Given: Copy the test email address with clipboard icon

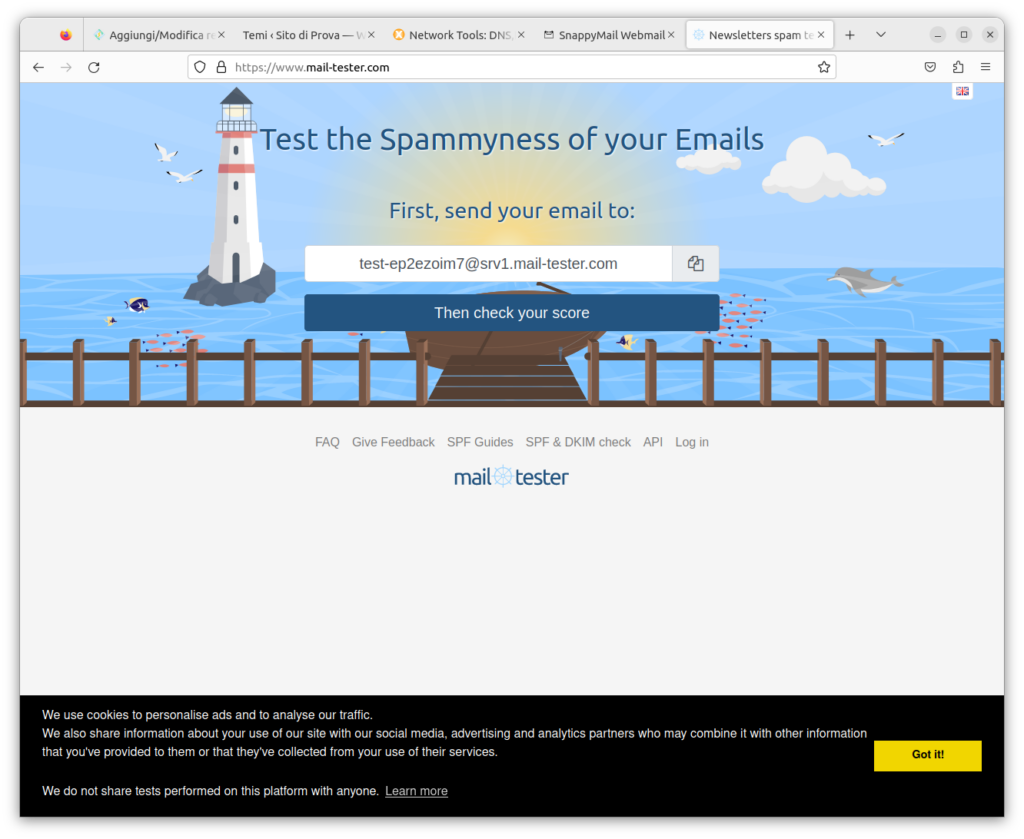Looking at the screenshot, I should click(x=696, y=264).
